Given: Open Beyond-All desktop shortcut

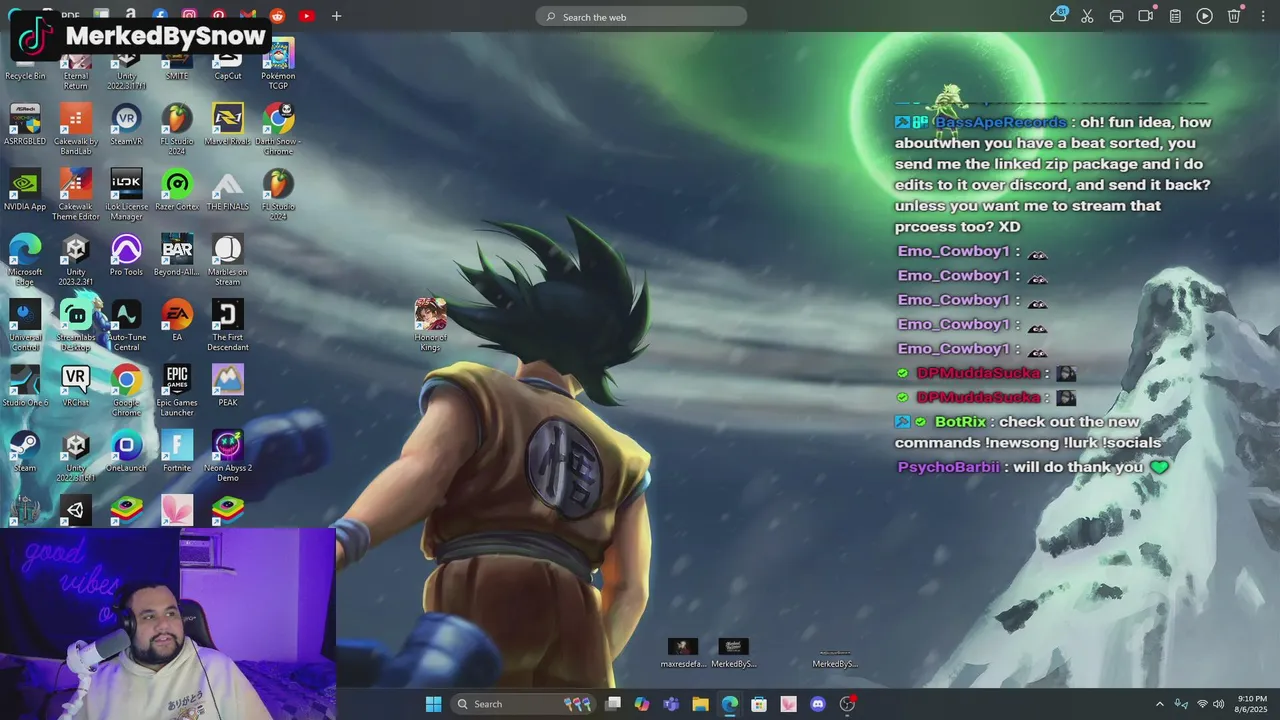Looking at the screenshot, I should (x=177, y=255).
